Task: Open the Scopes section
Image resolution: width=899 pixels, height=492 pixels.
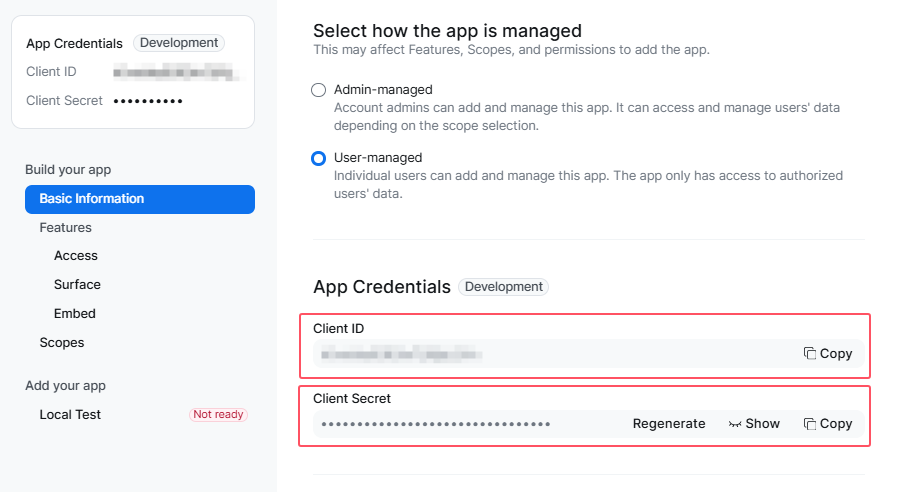Action: (x=62, y=343)
